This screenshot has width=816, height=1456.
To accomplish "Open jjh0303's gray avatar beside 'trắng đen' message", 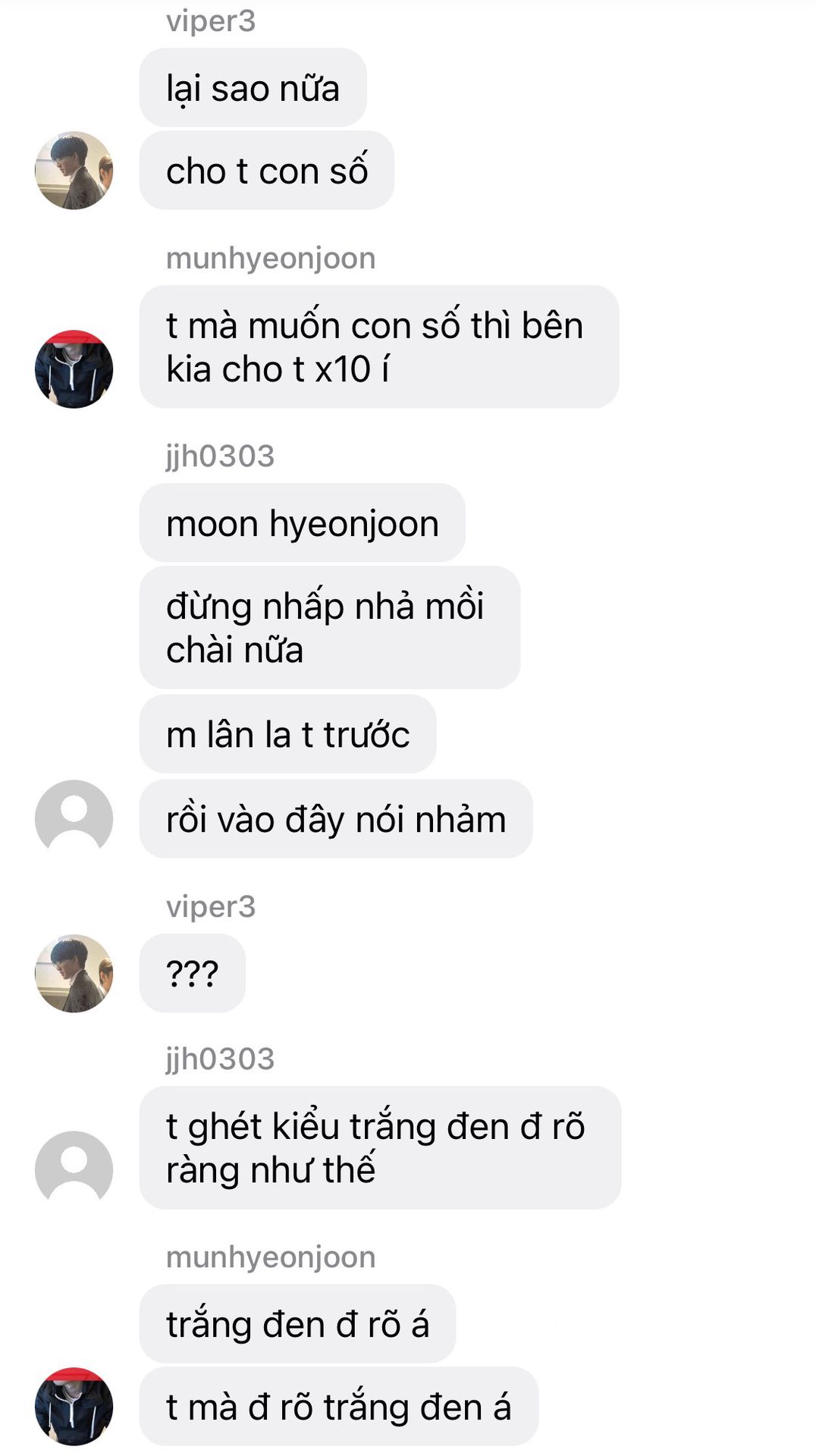I will click(74, 1170).
